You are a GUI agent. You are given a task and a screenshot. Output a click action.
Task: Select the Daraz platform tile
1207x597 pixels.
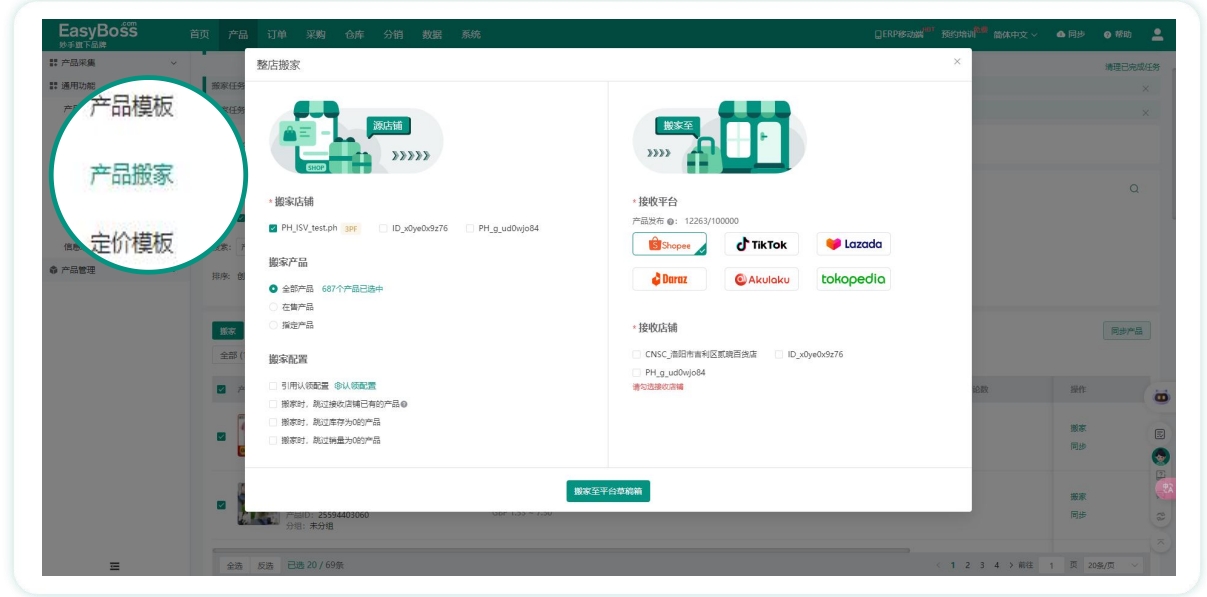coord(669,279)
